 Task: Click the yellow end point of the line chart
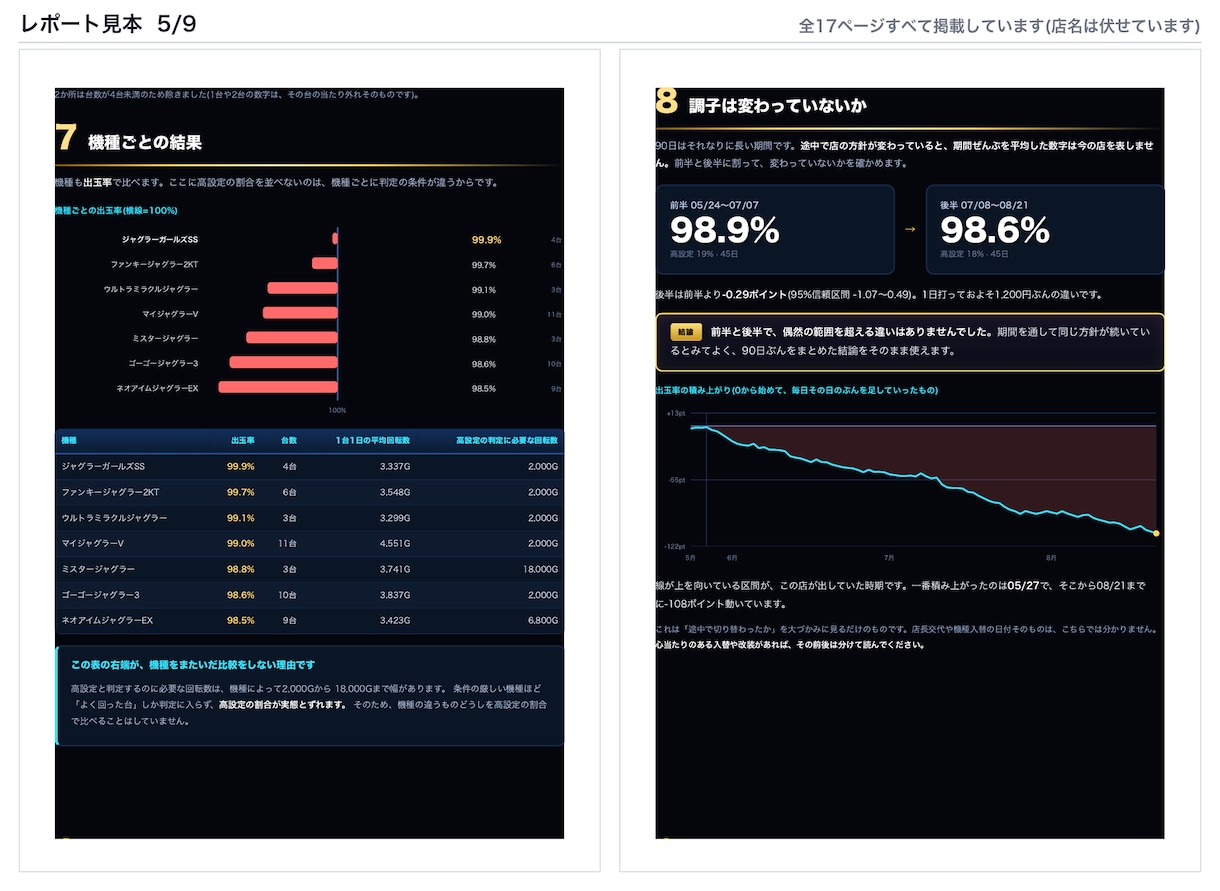[x=1156, y=534]
